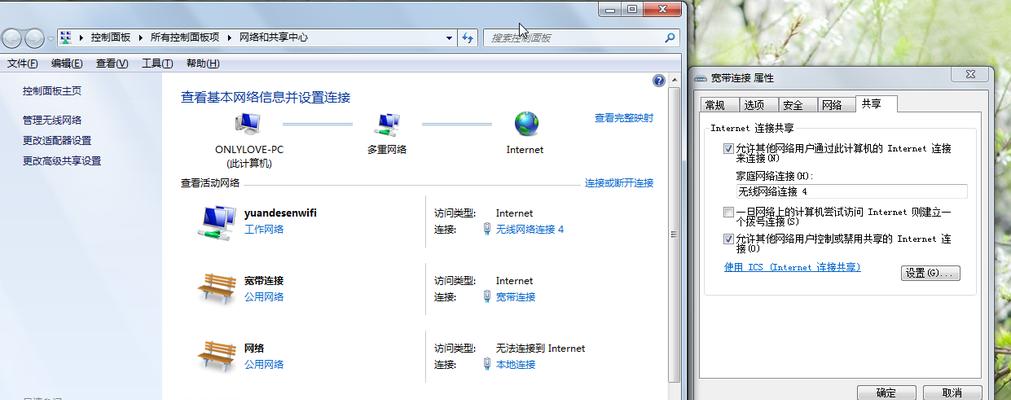
Task: Click 网络和共享中心 in the breadcrumb path
Action: pos(273,37)
